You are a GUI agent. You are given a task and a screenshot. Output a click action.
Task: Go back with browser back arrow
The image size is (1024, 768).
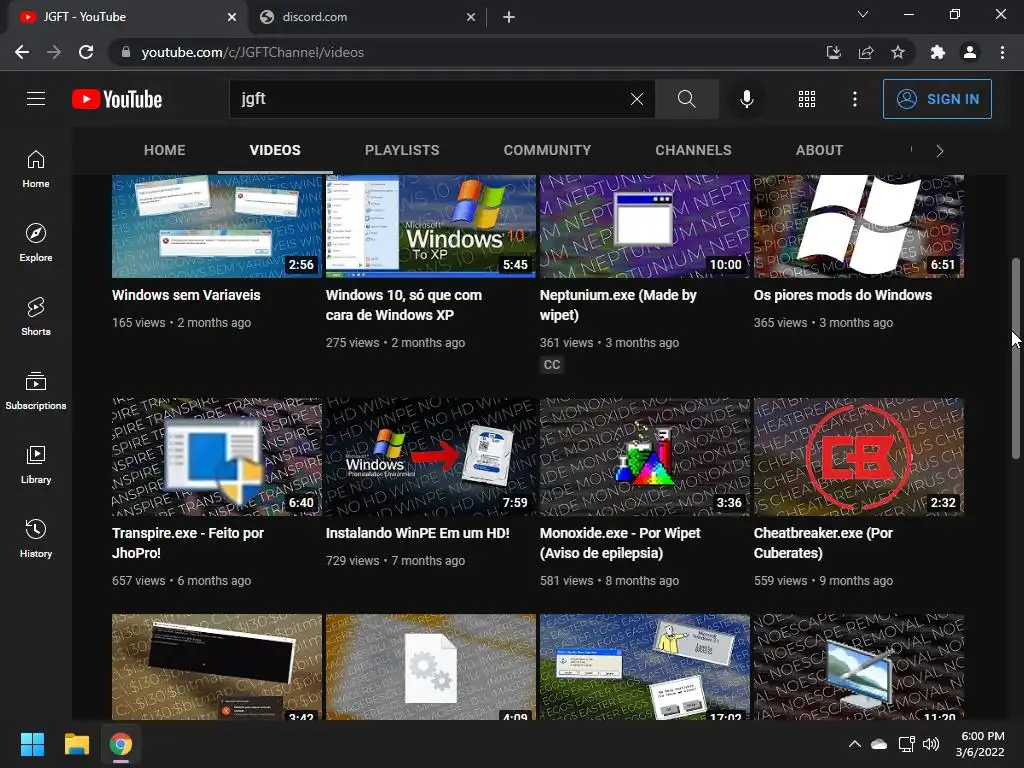[22, 52]
